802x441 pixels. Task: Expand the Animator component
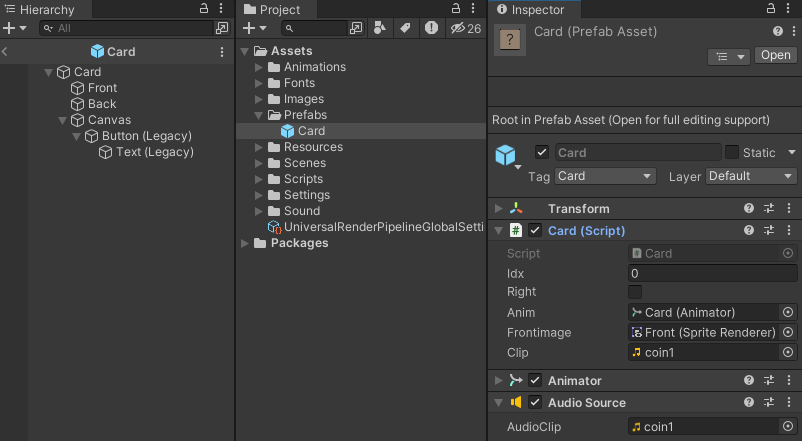(499, 381)
